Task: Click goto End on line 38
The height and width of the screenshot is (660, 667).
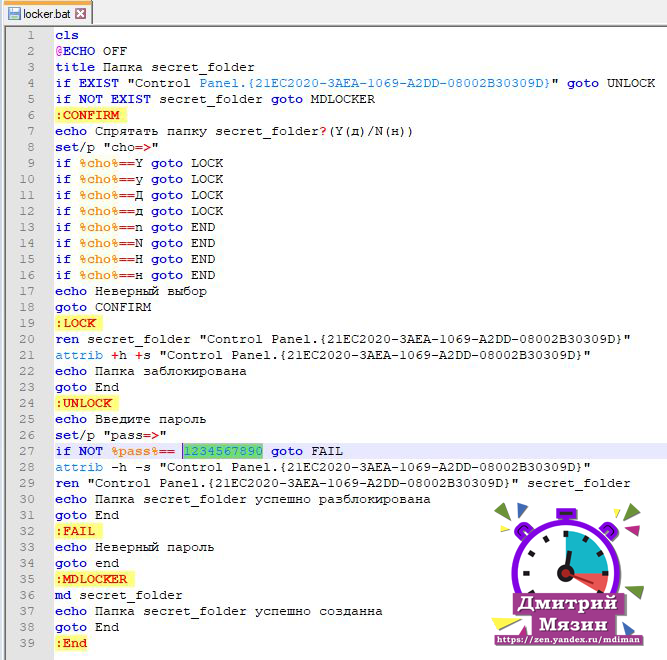Action: click(87, 627)
